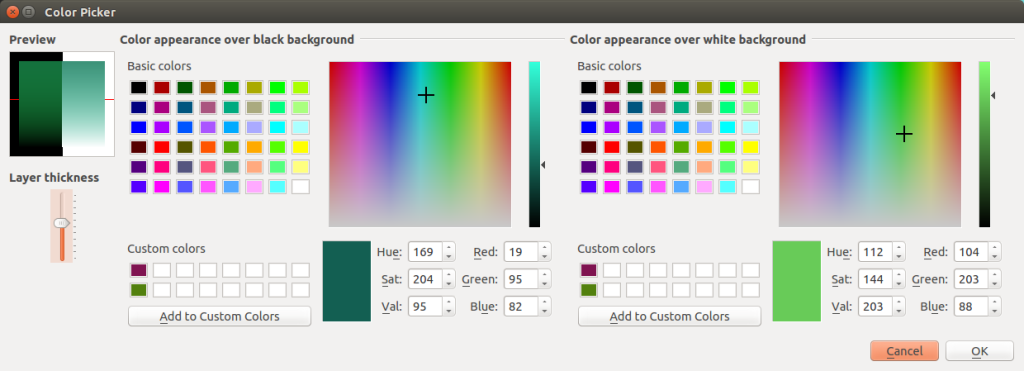
Task: Click Add to Custom Colors on the left
Action: click(219, 316)
